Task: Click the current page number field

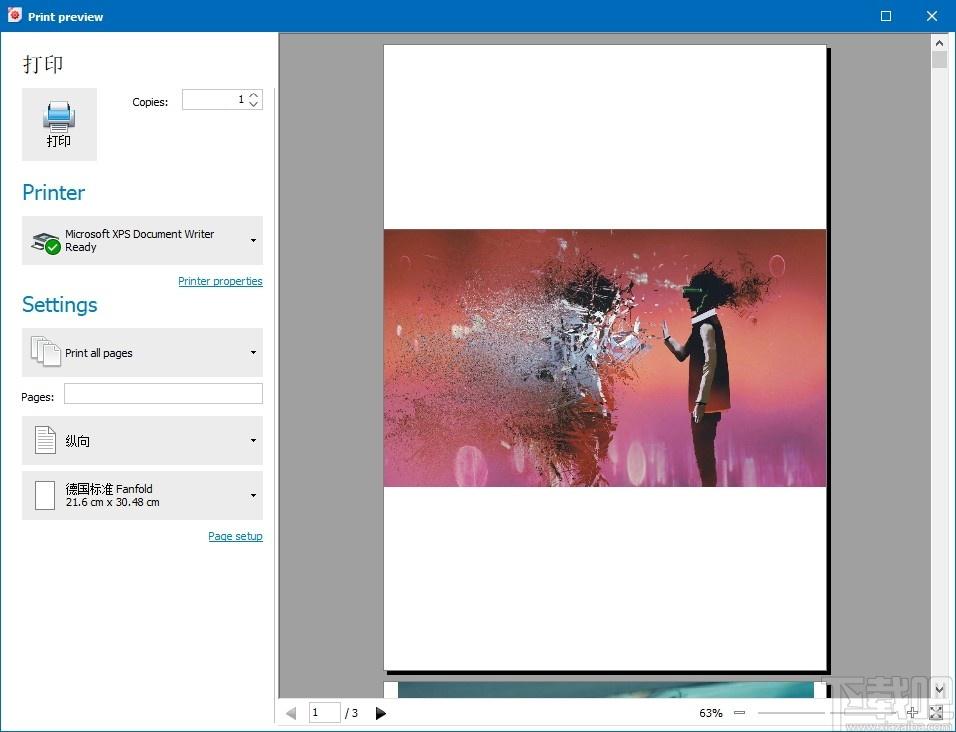Action: (x=324, y=712)
